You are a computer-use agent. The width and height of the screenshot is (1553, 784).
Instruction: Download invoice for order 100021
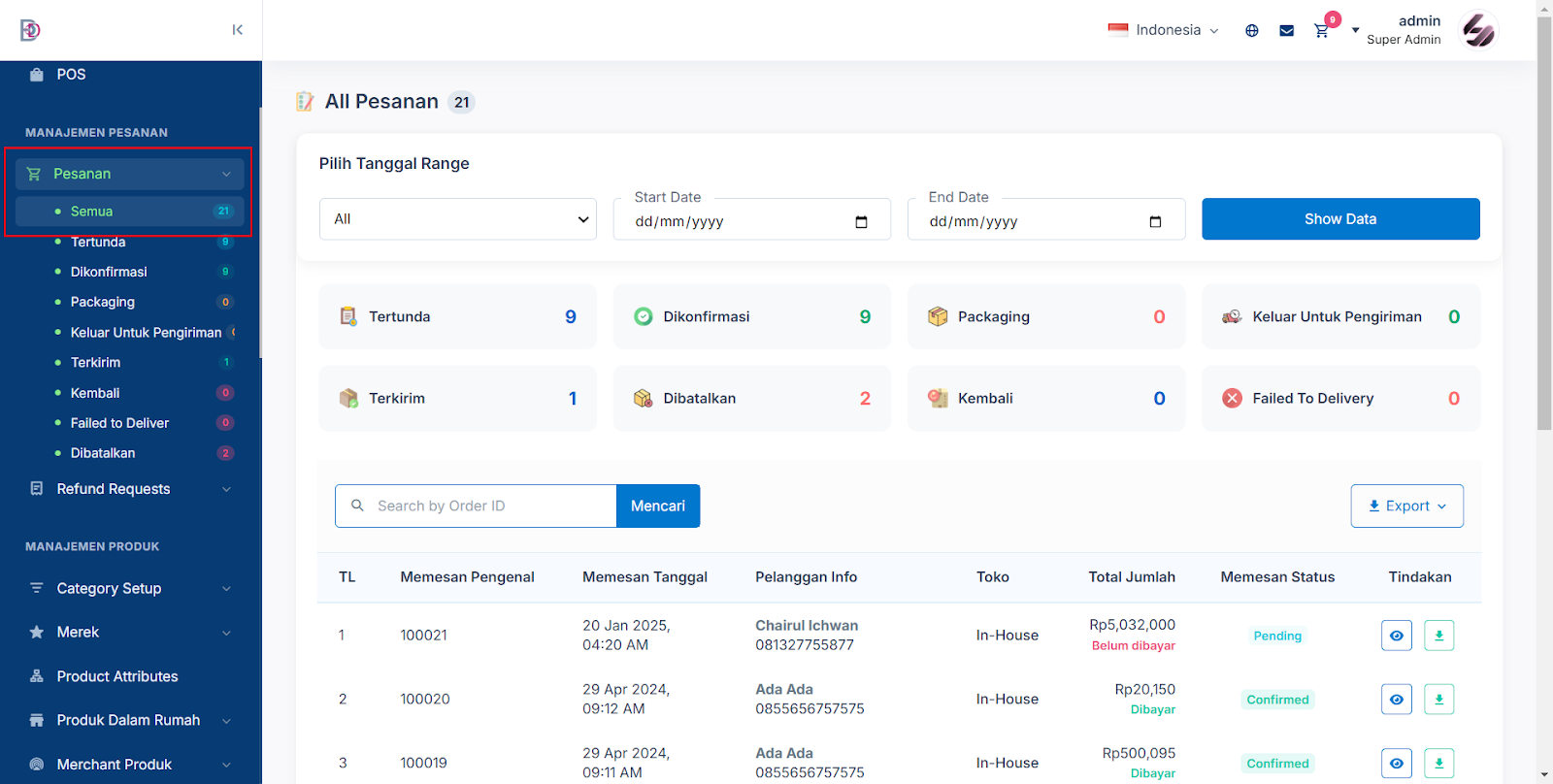coord(1439,636)
